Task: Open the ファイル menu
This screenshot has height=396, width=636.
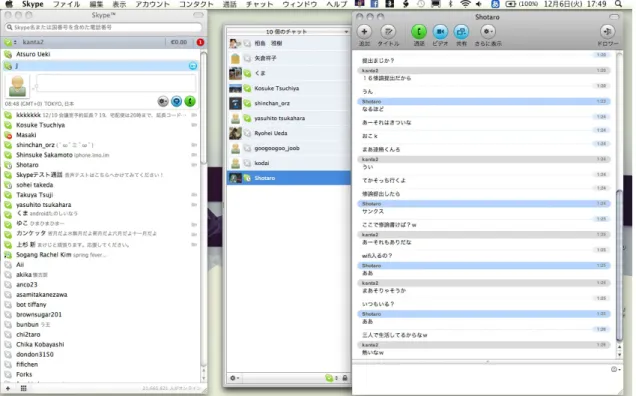Action: tap(67, 4)
